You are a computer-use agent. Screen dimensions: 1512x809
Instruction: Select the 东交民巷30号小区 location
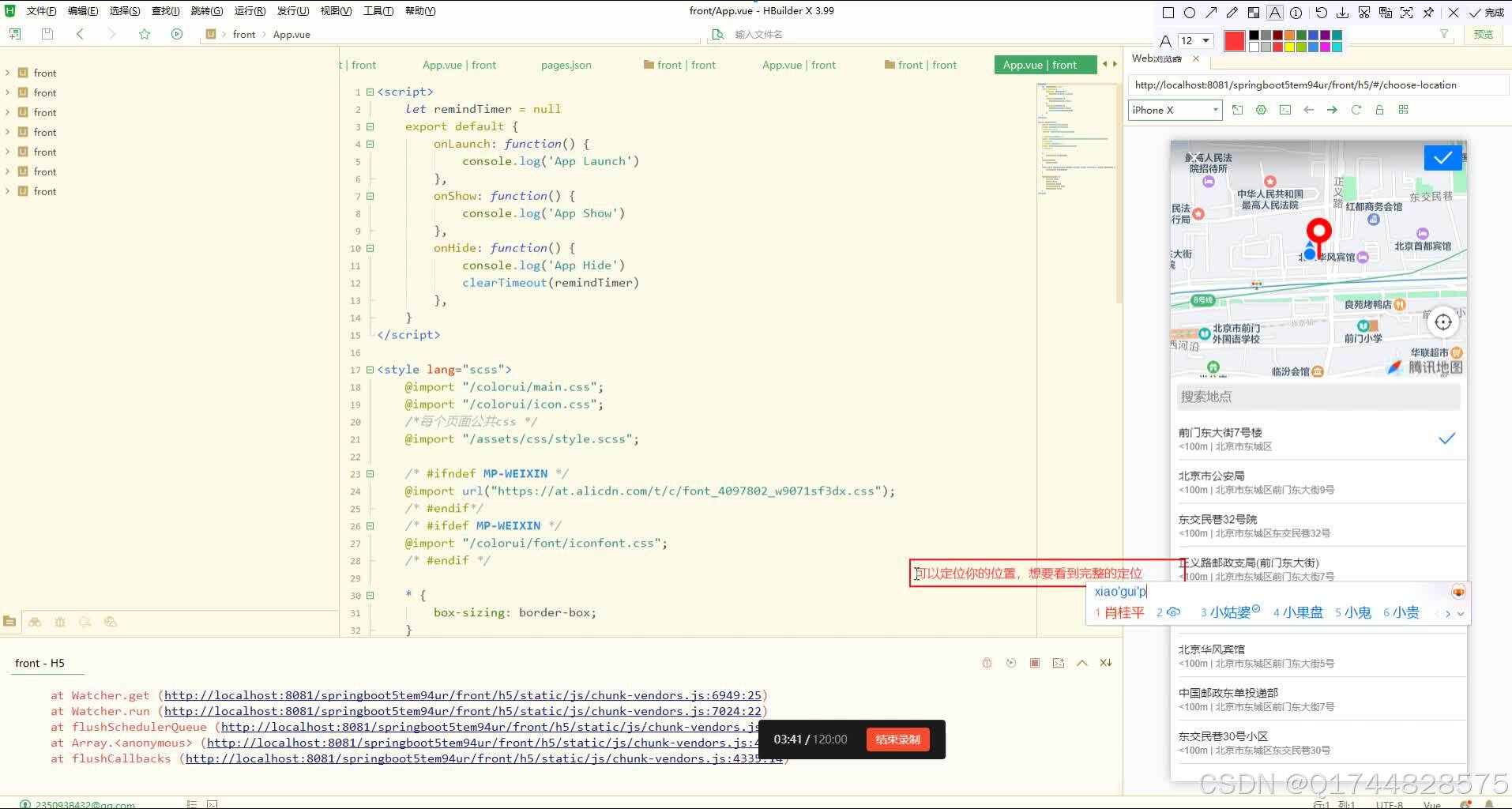click(1318, 743)
